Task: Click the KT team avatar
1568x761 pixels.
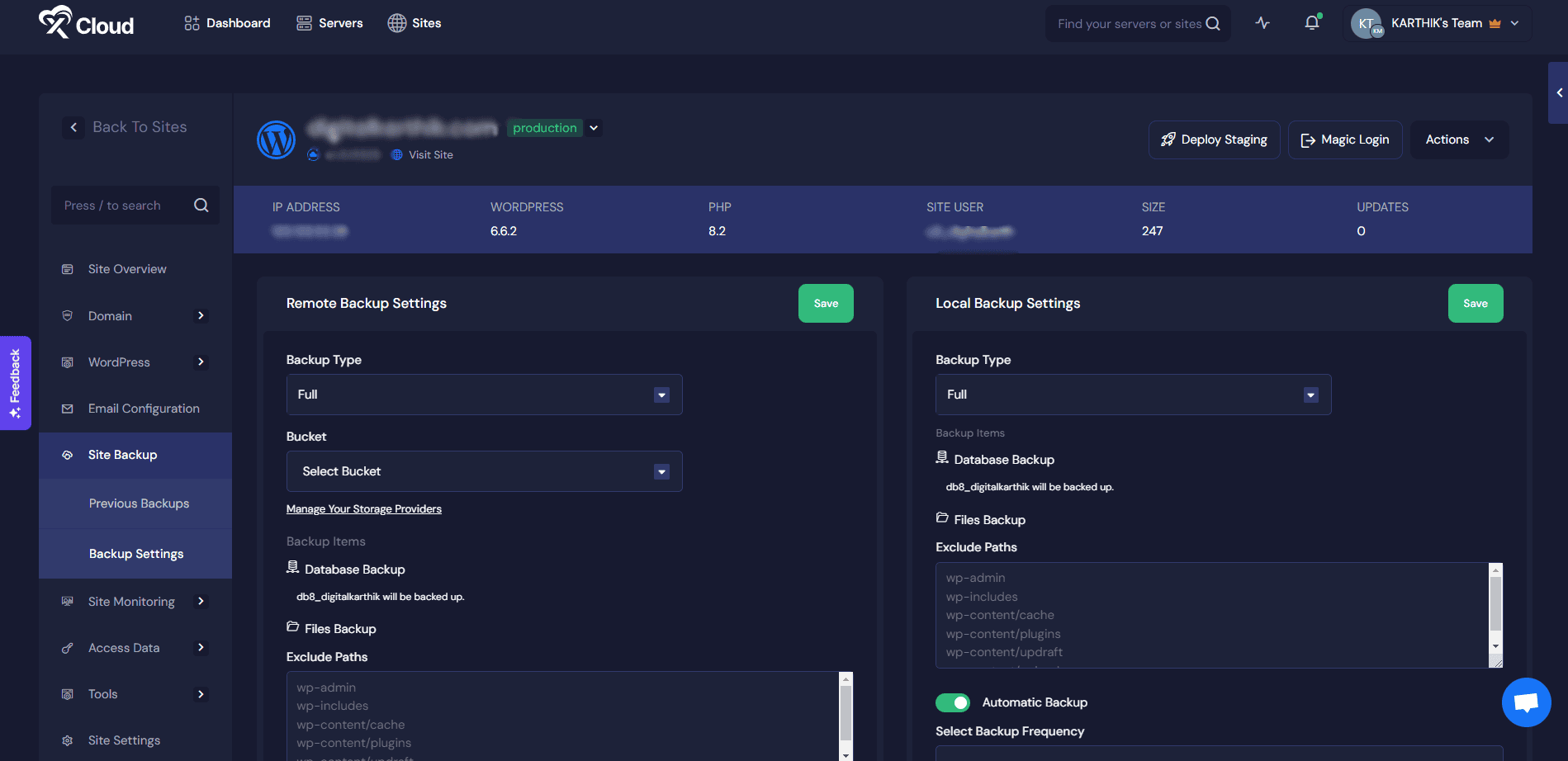Action: pos(1367,23)
